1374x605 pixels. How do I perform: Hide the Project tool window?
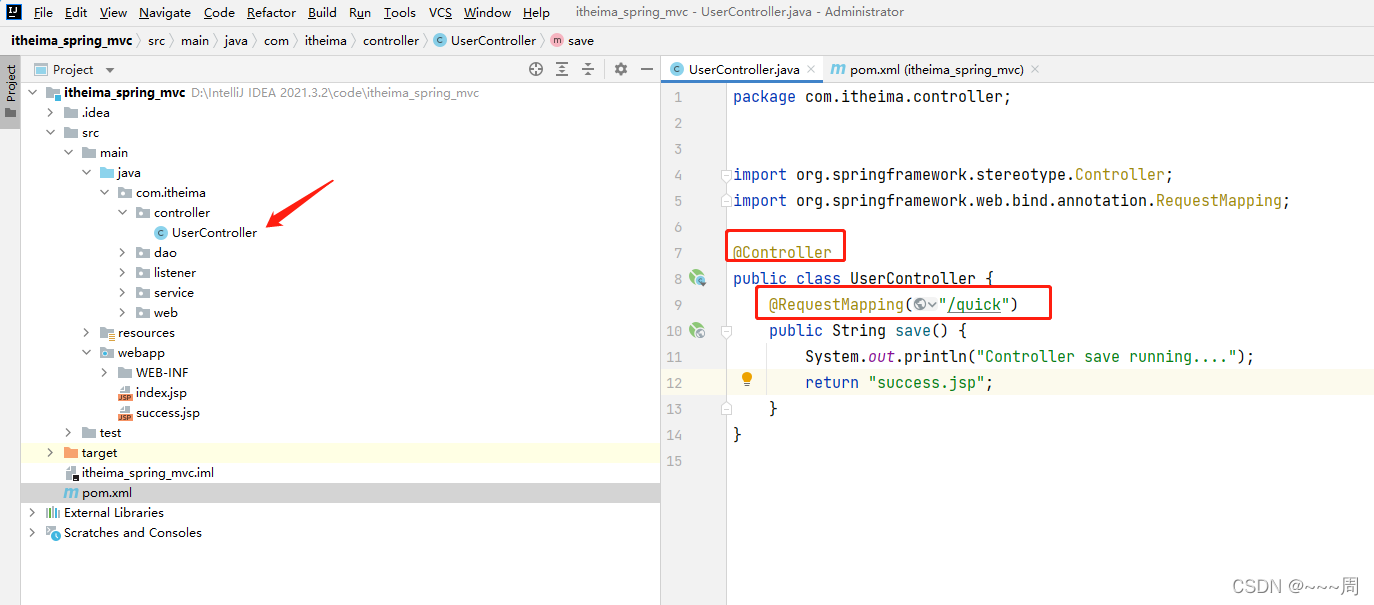click(x=647, y=69)
